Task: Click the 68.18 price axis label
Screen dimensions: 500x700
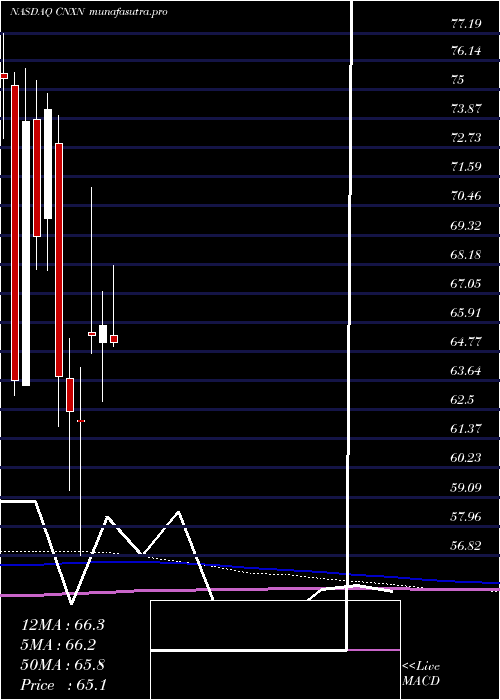Action: tap(466, 254)
